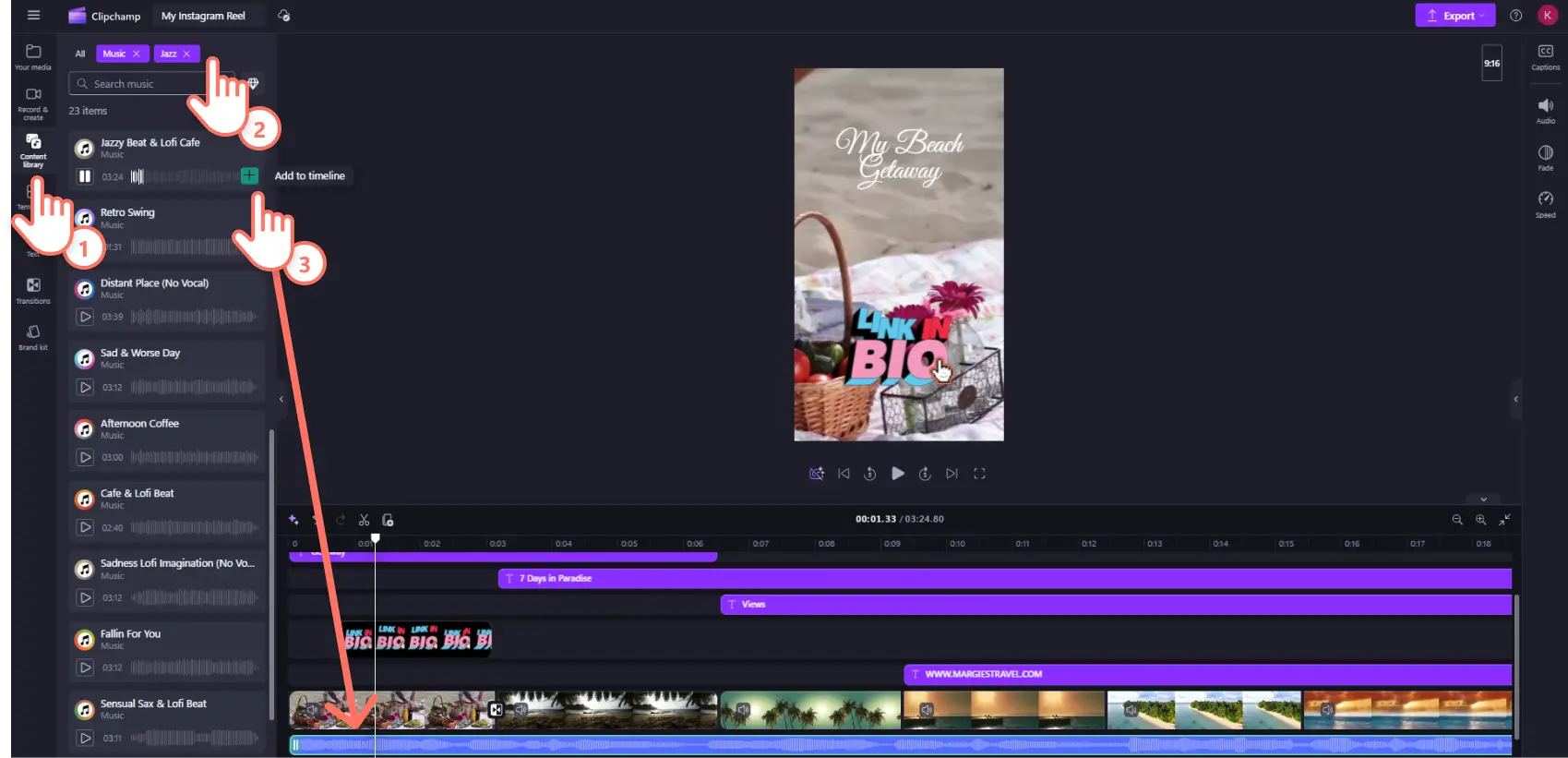Viewport: 1568px width, 758px height.
Task: Open Transitions tab in sidebar
Action: [33, 291]
